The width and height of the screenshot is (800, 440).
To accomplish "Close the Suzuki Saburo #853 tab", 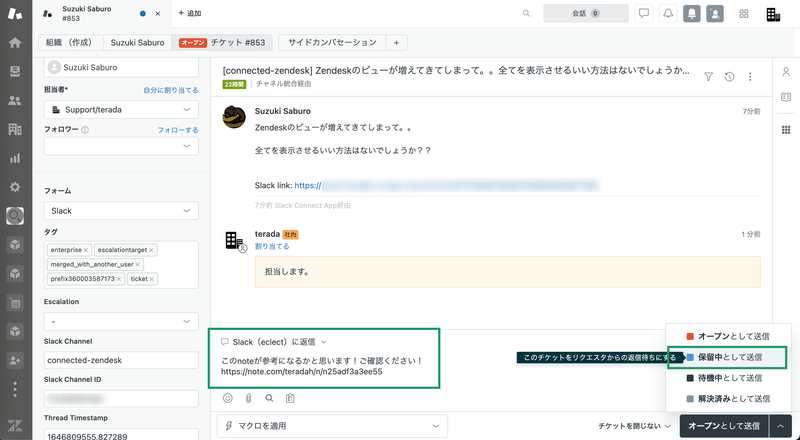I will click(158, 14).
